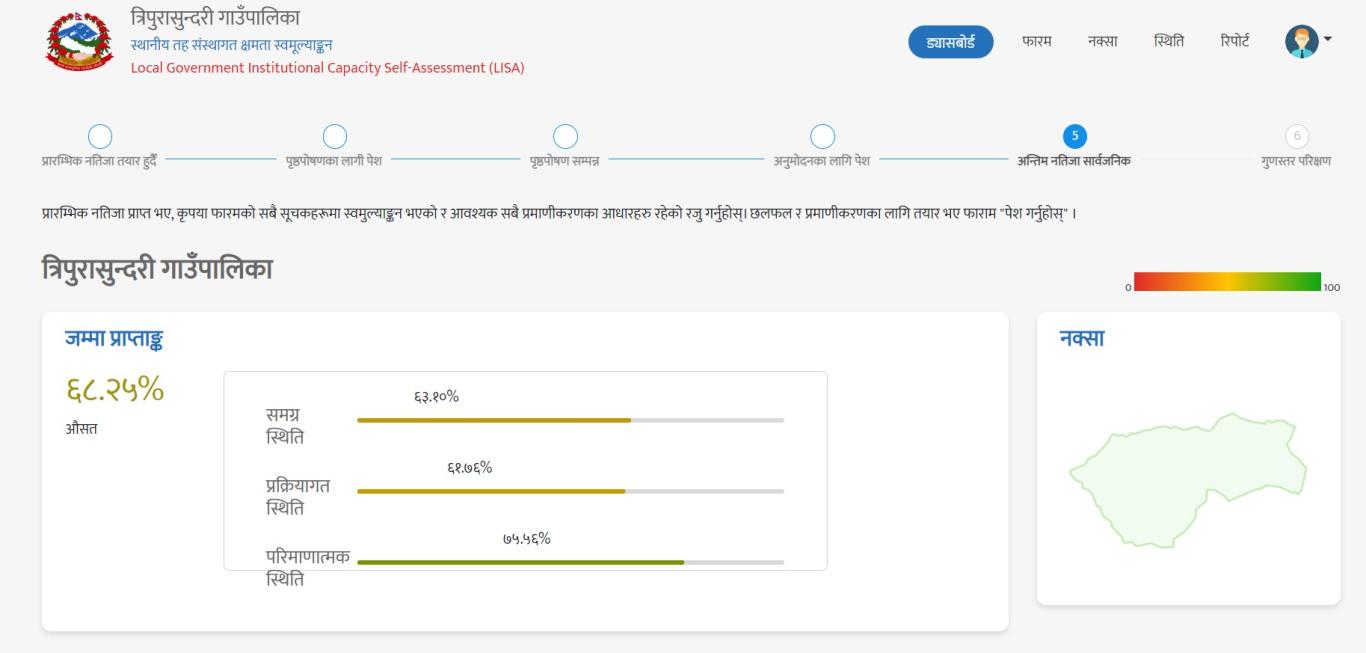
Task: Click step 5 अन्तिम नतिजा सार्वजनिक circle
Action: [1074, 136]
